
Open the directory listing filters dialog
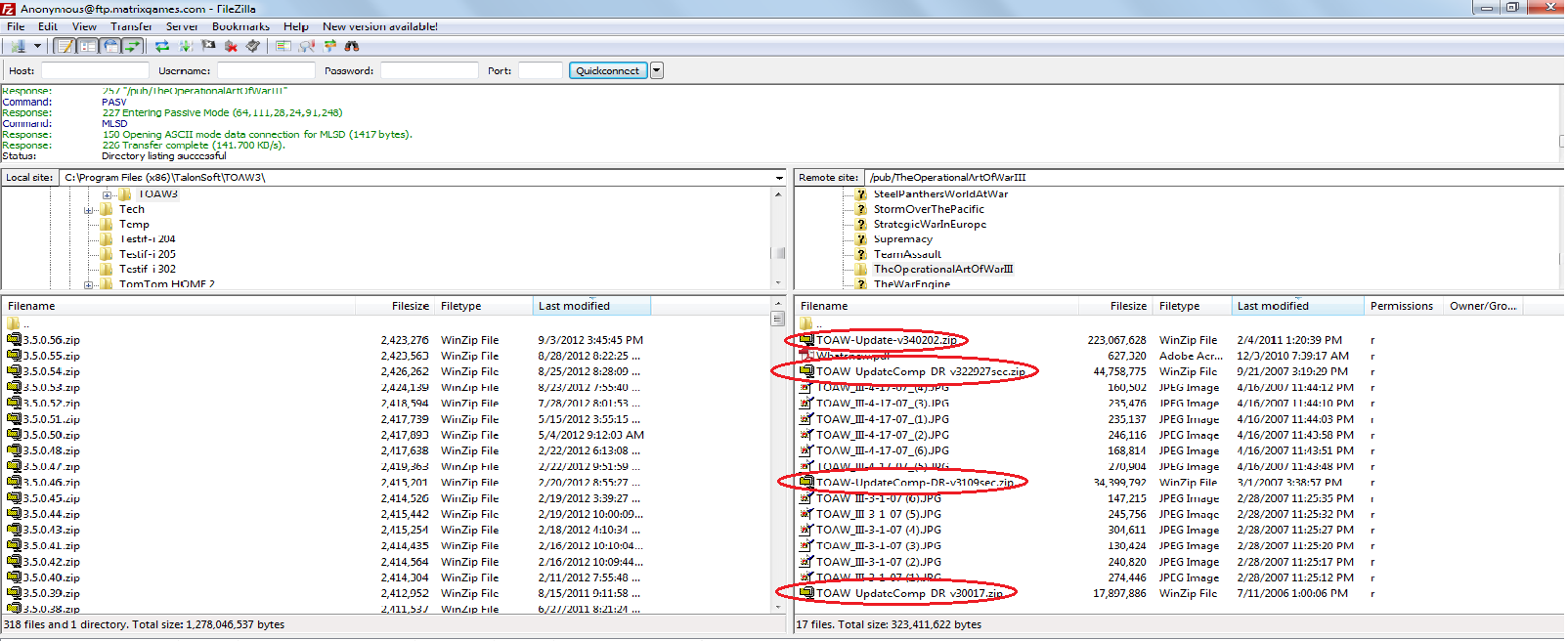pos(283,46)
